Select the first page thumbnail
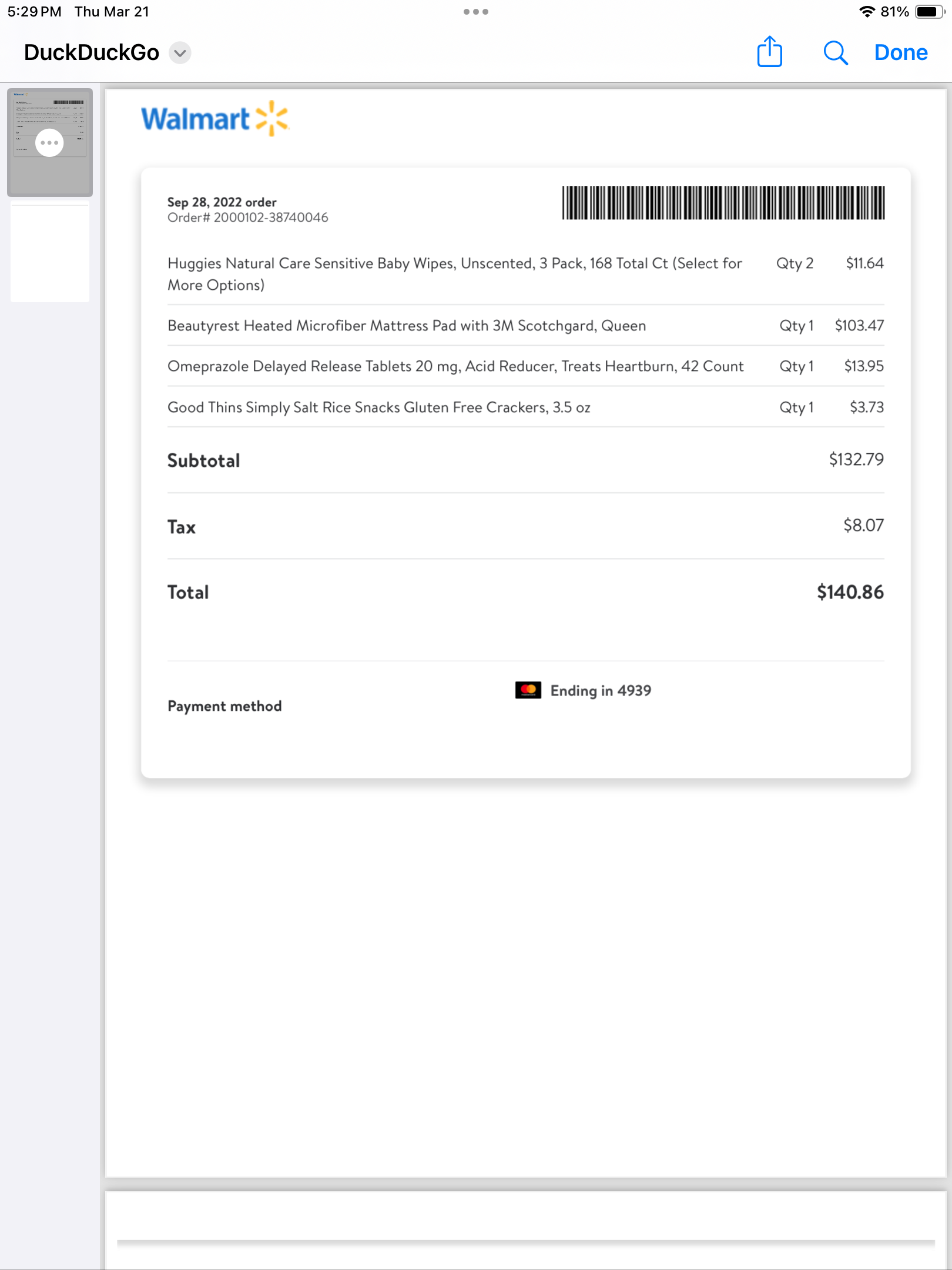952x1270 pixels. [50, 142]
